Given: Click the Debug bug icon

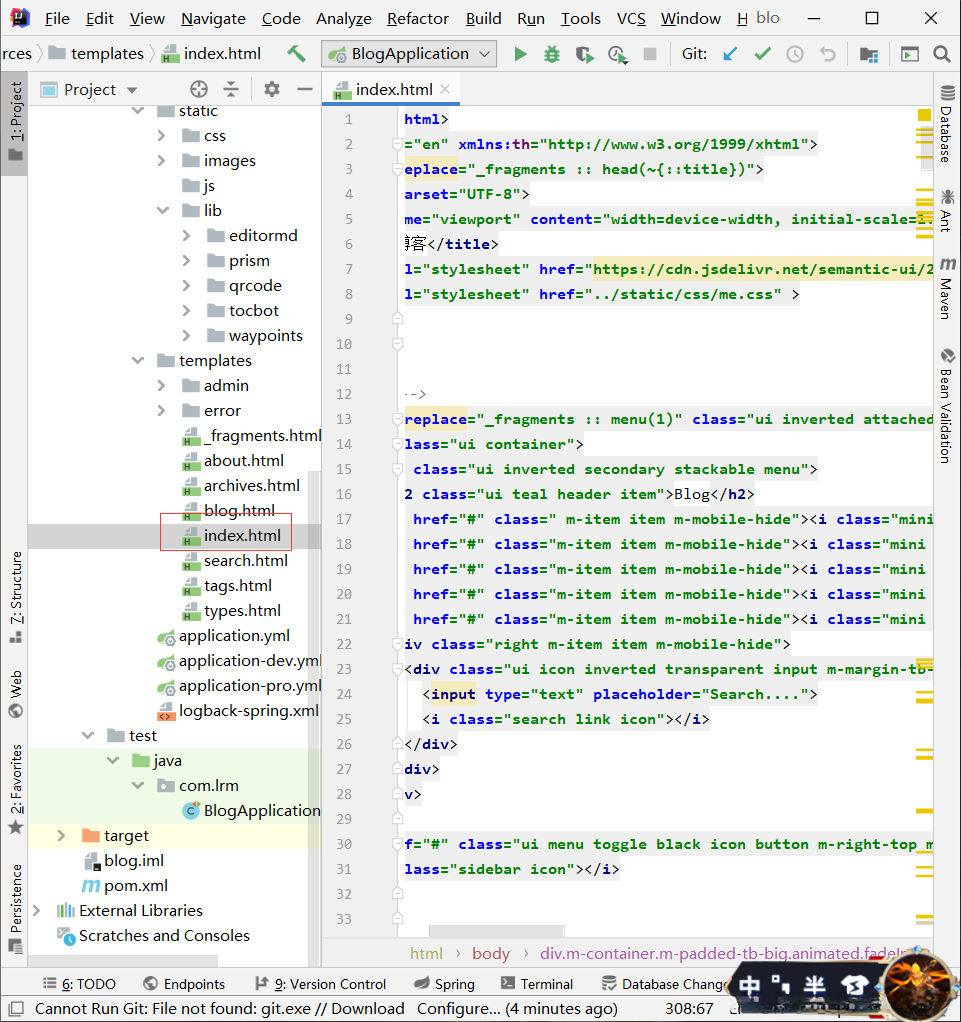Looking at the screenshot, I should (552, 54).
